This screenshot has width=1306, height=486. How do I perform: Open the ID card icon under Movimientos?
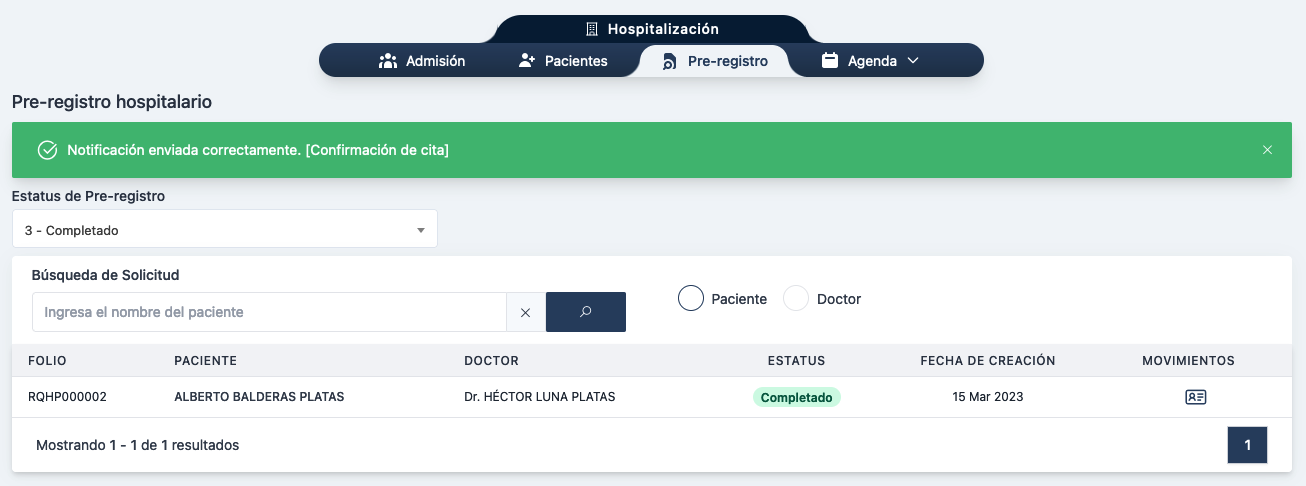click(1195, 397)
